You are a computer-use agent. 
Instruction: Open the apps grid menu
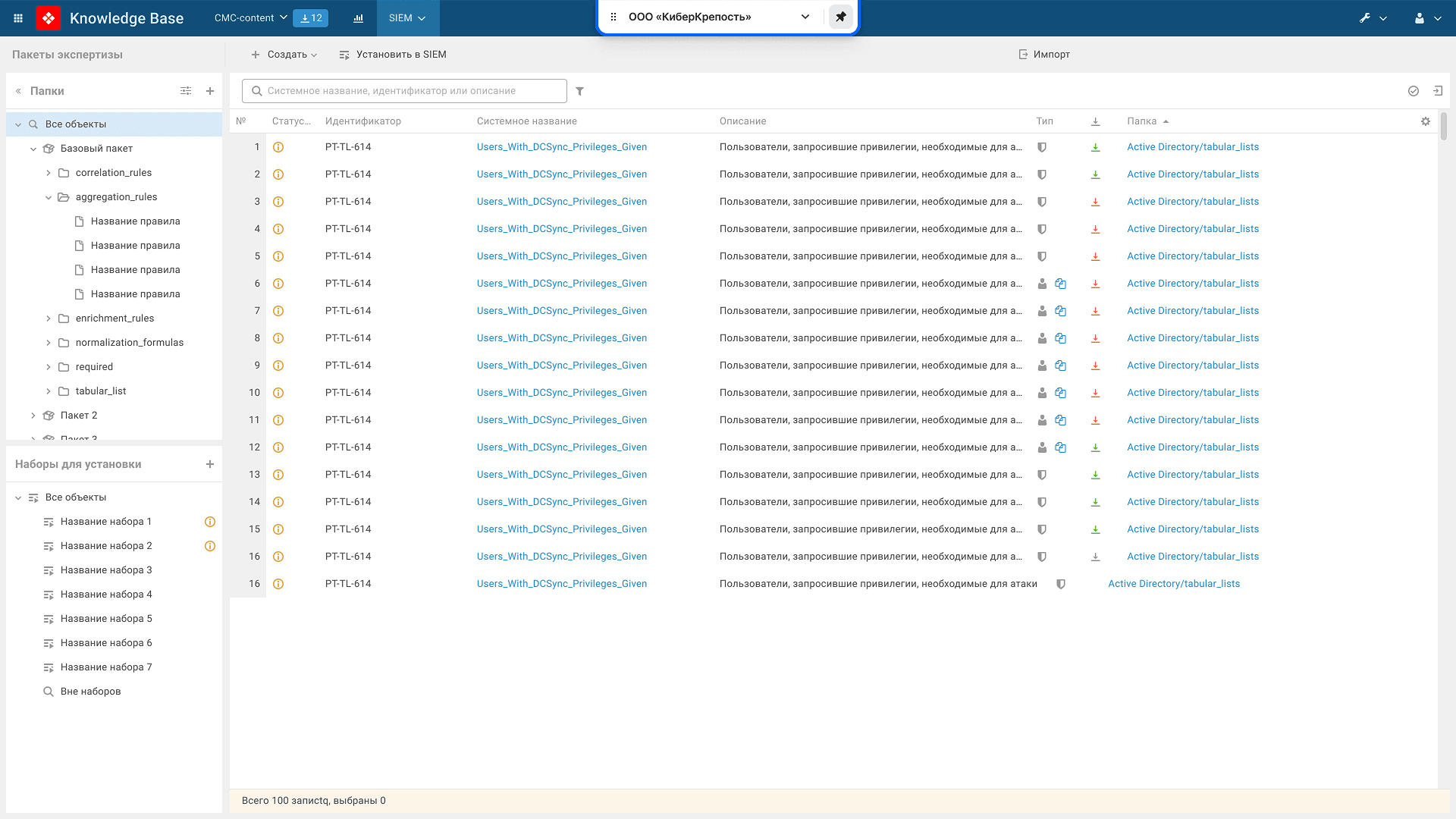[x=18, y=18]
